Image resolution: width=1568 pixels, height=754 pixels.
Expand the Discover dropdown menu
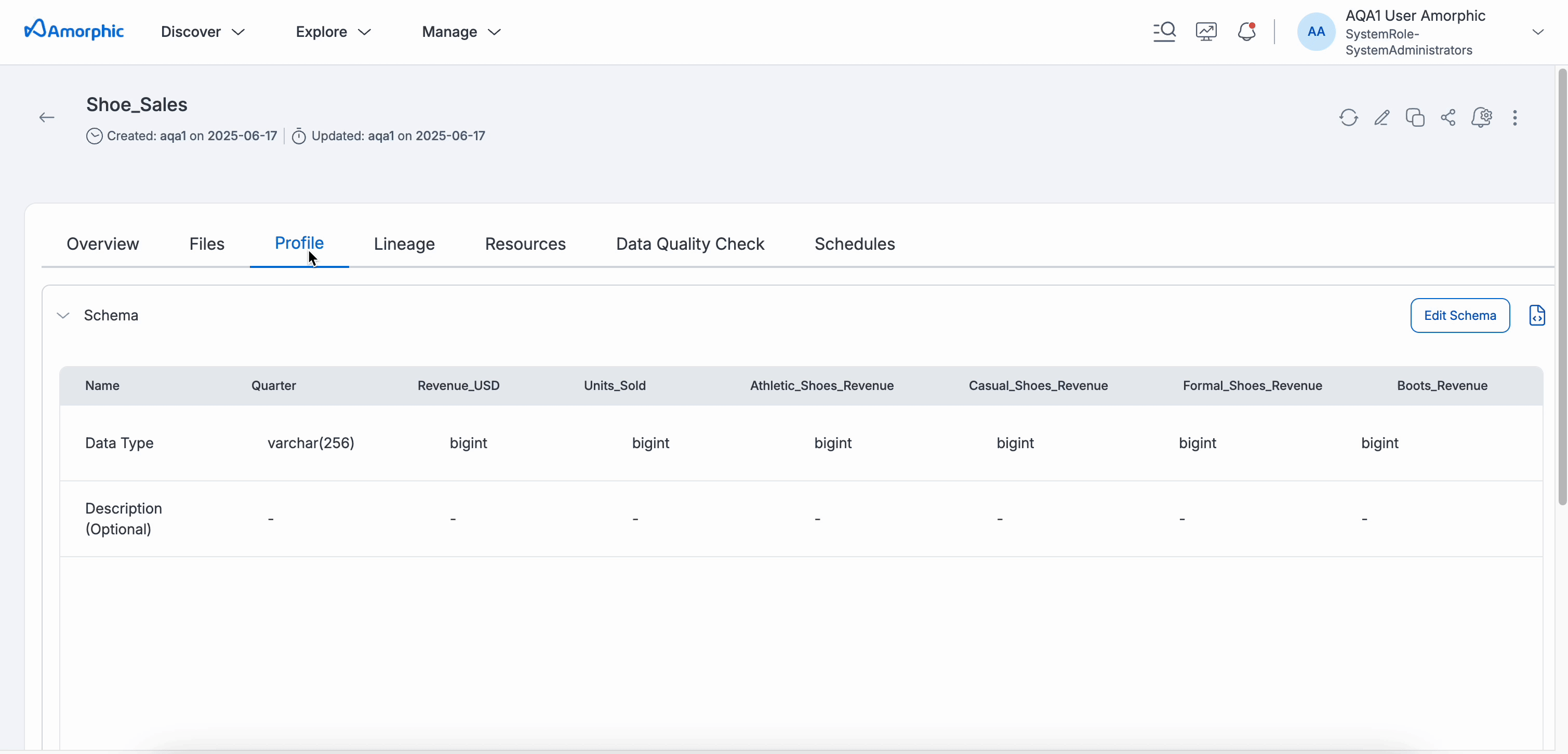(203, 32)
